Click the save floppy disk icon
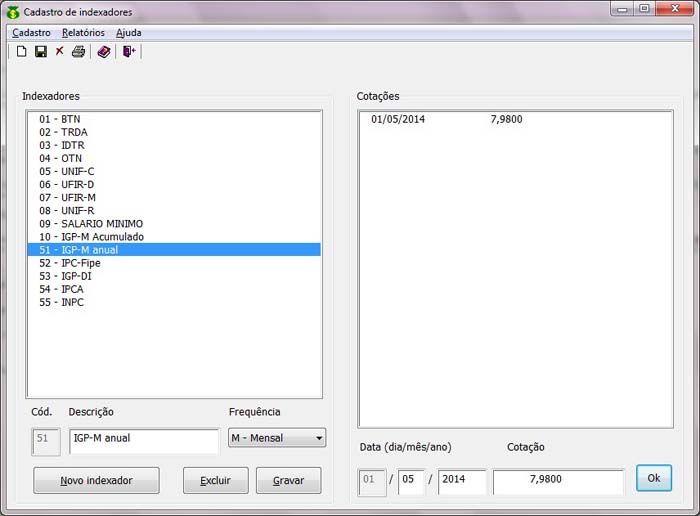Viewport: 700px width, 516px height. coord(41,52)
